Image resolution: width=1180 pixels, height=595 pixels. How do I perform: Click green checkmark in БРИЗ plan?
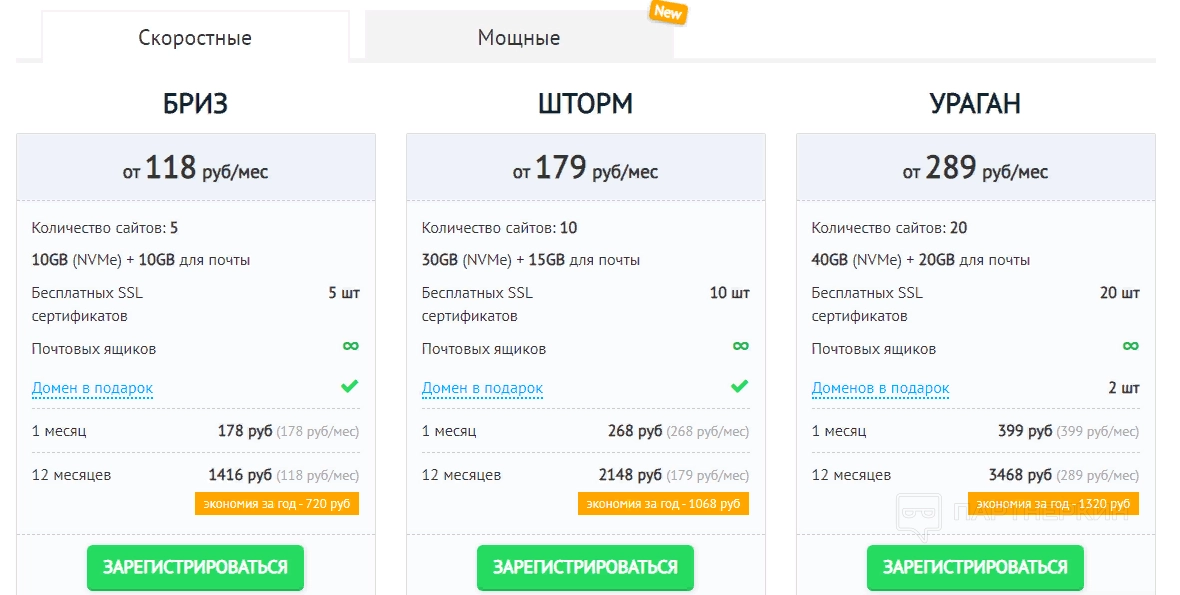pyautogui.click(x=349, y=386)
